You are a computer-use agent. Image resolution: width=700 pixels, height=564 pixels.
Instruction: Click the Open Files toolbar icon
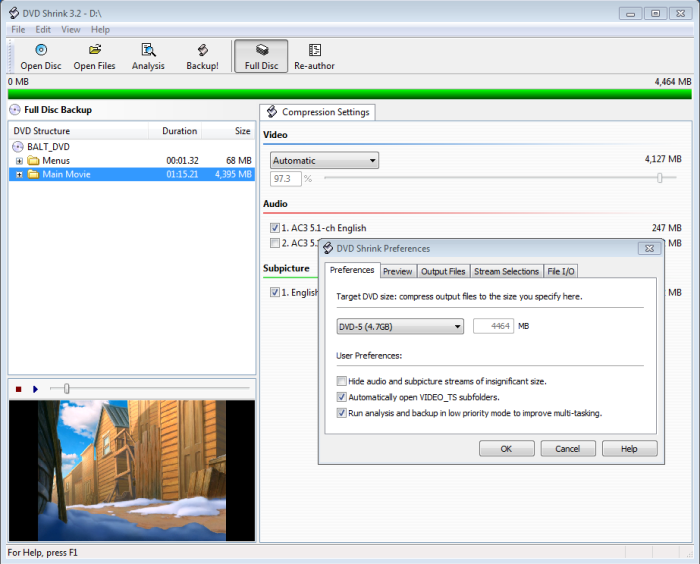point(95,50)
